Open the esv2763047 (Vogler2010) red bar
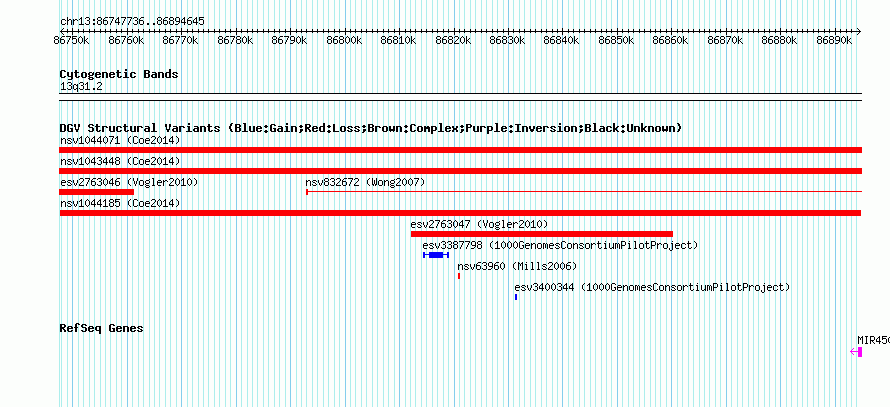Viewport: 890px width, 407px height. pos(541,234)
